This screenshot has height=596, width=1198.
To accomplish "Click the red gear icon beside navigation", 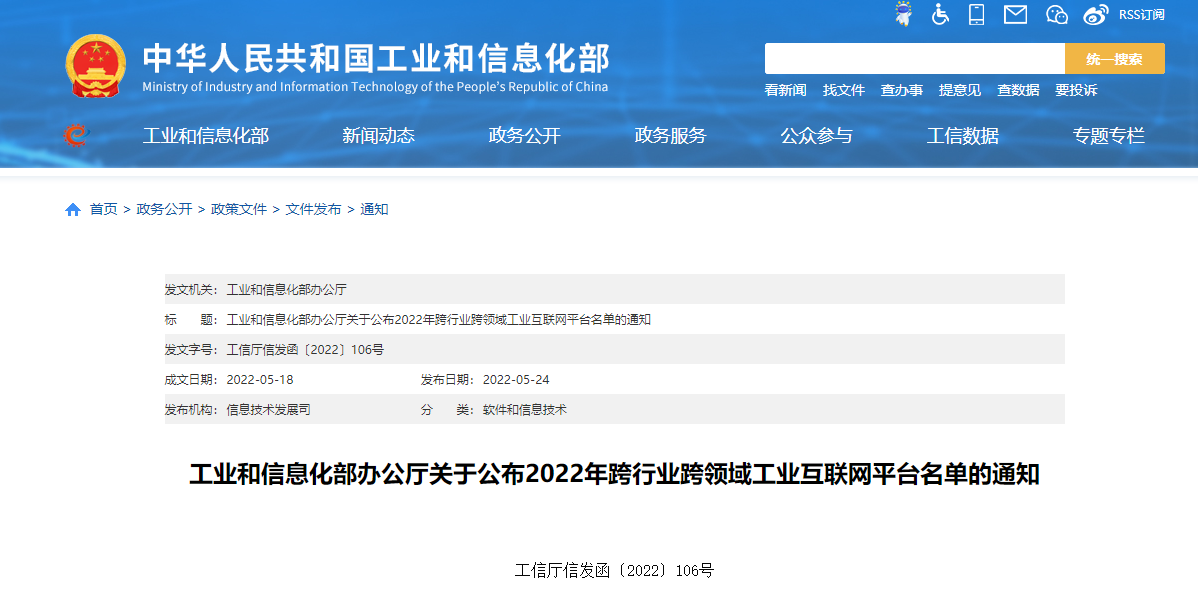I will coord(76,135).
